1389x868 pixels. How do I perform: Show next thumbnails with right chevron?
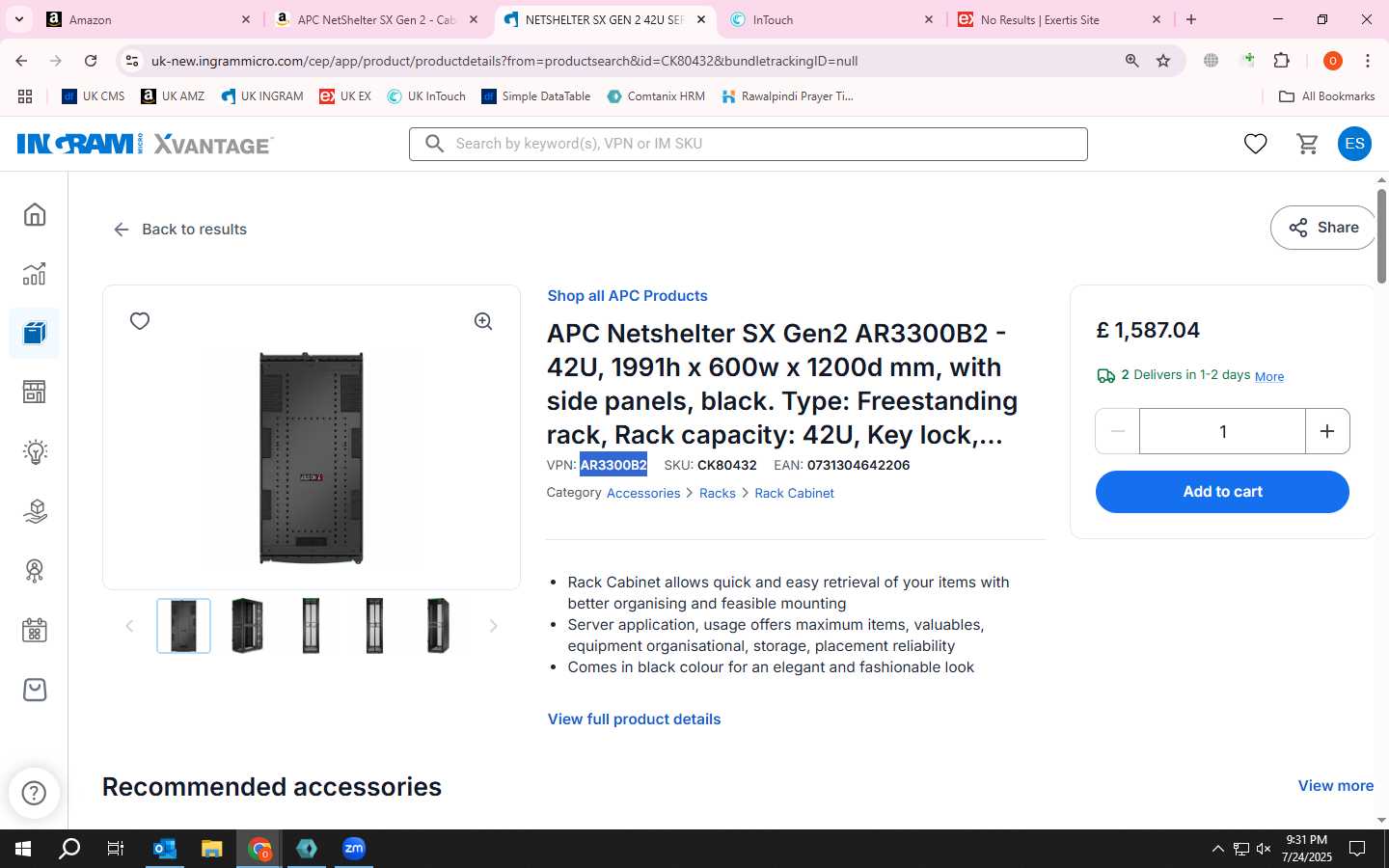493,626
